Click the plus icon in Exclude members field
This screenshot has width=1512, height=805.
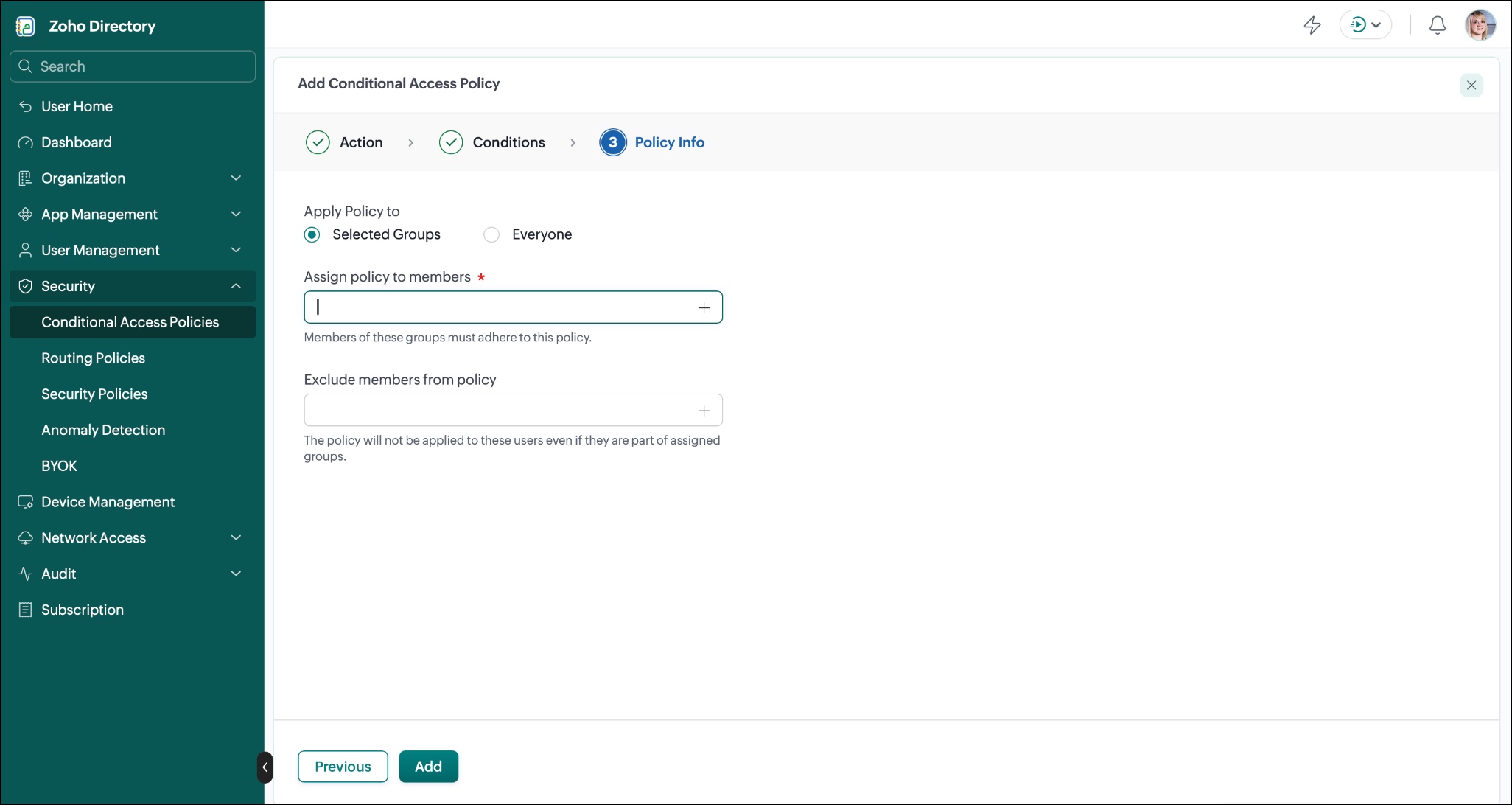(x=704, y=411)
